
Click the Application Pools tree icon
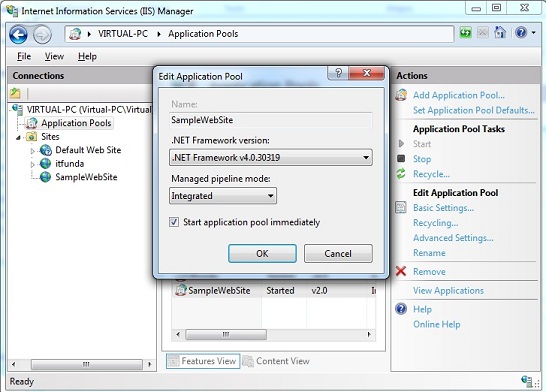pos(32,123)
